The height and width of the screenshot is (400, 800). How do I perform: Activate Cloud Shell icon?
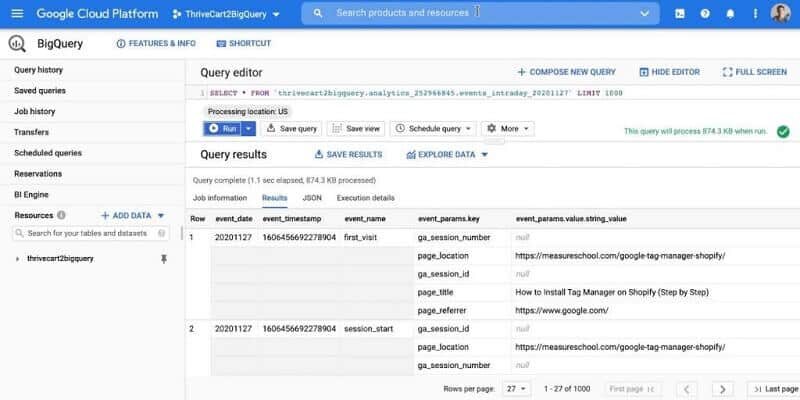click(680, 14)
